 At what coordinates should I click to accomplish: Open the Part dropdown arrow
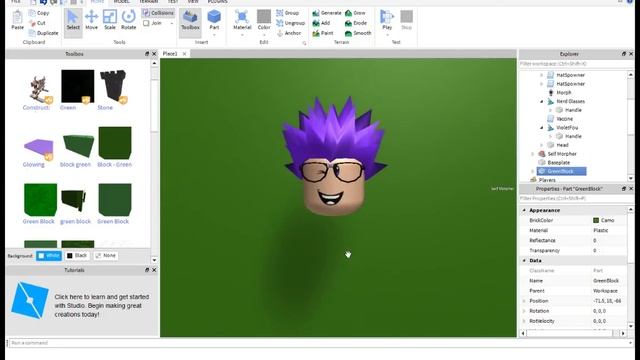214,35
